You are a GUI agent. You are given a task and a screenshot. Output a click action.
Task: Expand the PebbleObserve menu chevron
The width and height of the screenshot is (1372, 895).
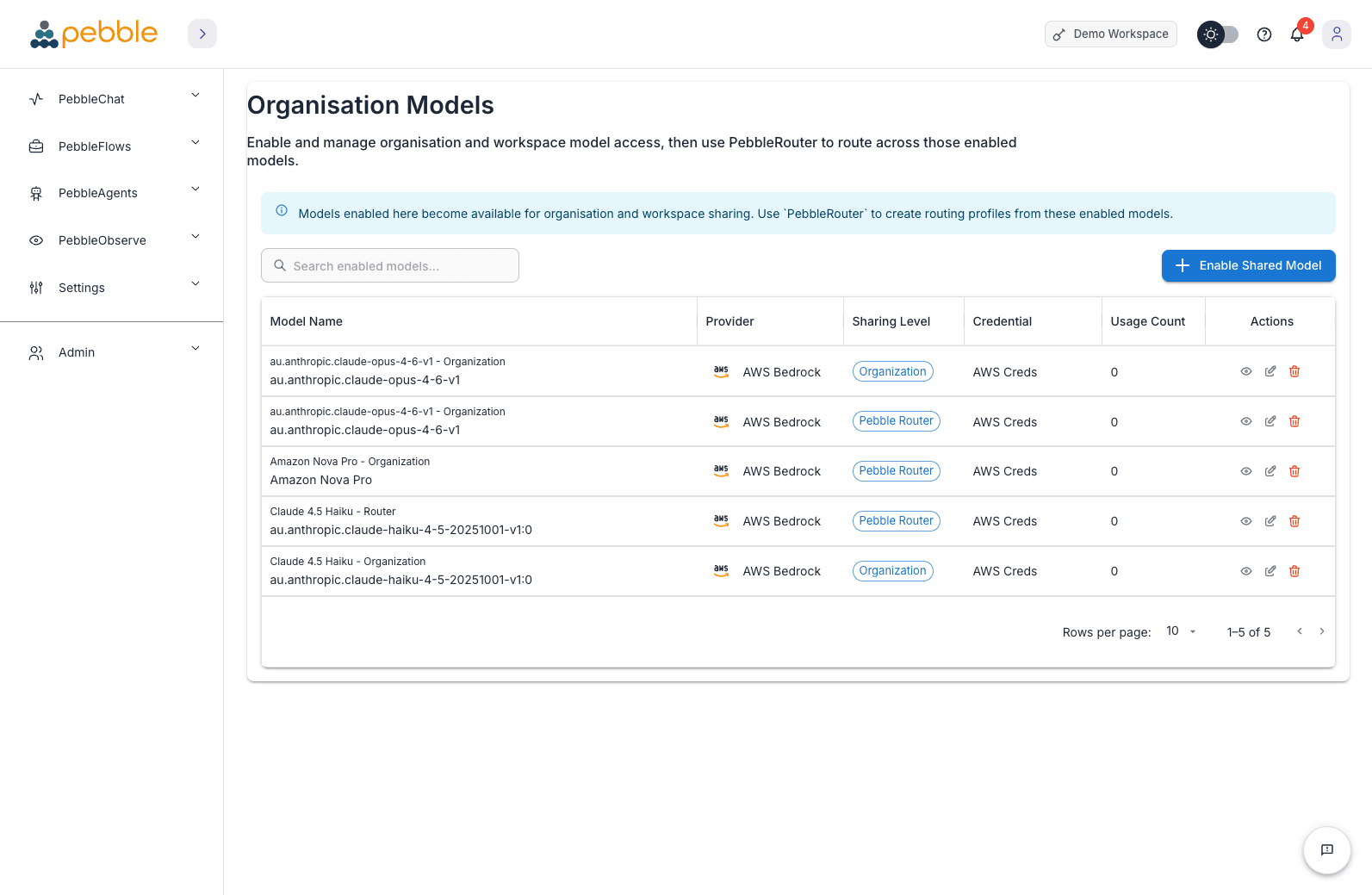pyautogui.click(x=196, y=236)
